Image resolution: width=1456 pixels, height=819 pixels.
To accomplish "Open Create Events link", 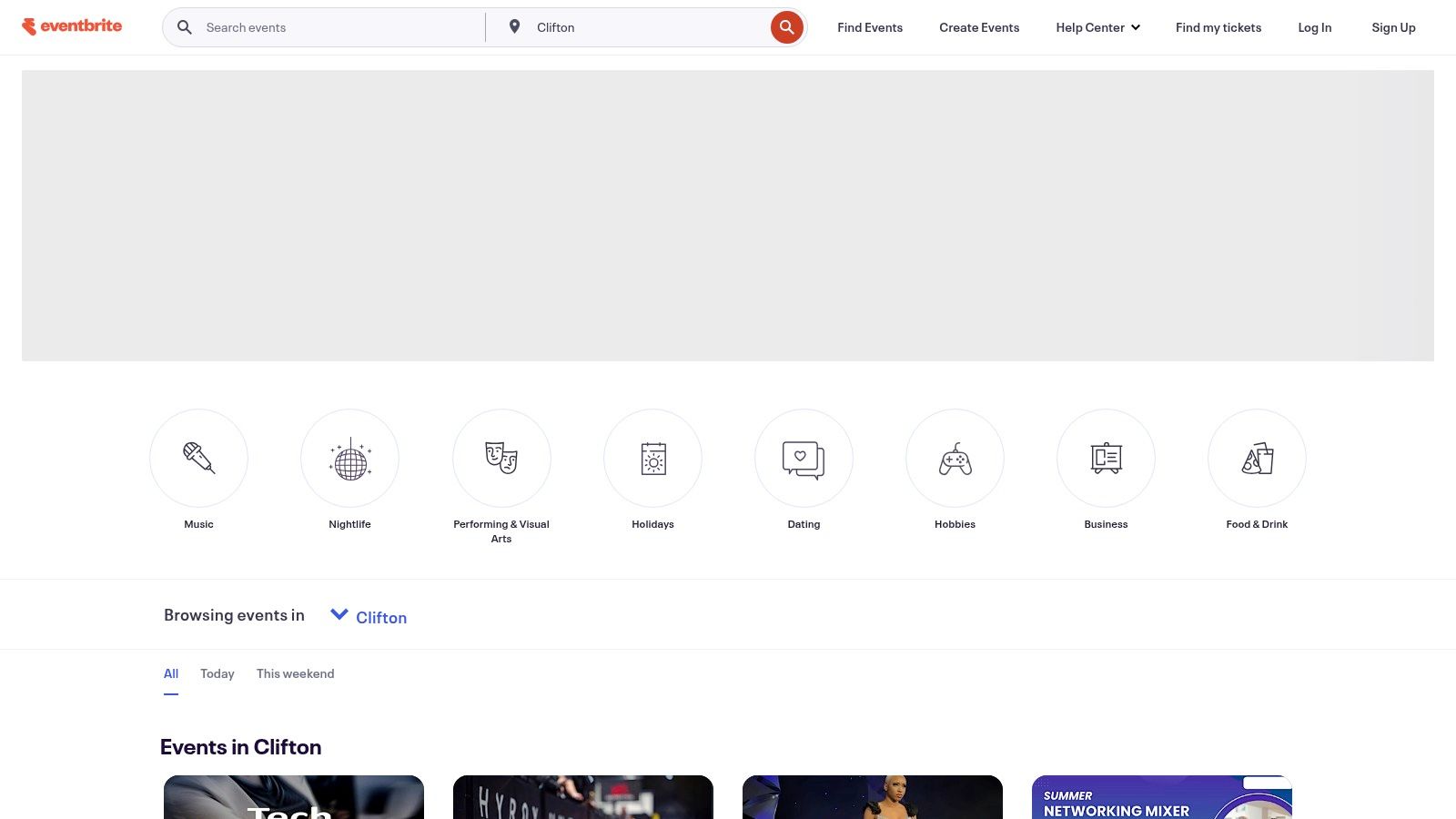I will (979, 27).
